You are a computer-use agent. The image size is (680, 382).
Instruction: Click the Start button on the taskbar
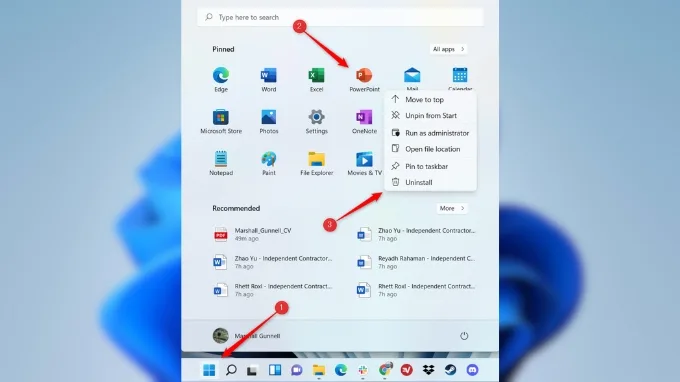[209, 370]
